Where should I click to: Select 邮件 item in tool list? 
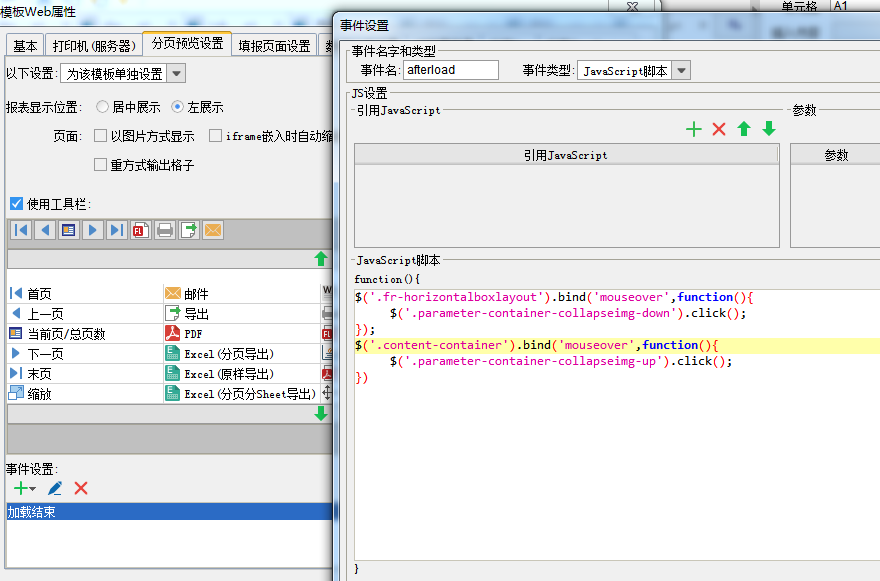[x=241, y=294]
